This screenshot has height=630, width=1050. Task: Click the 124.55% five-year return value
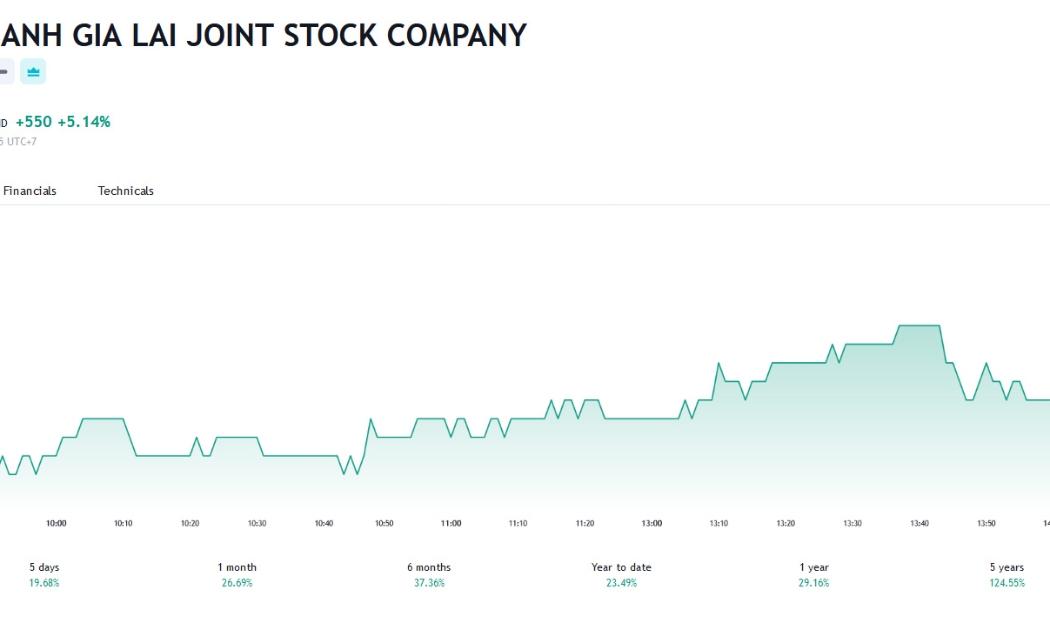(1006, 583)
